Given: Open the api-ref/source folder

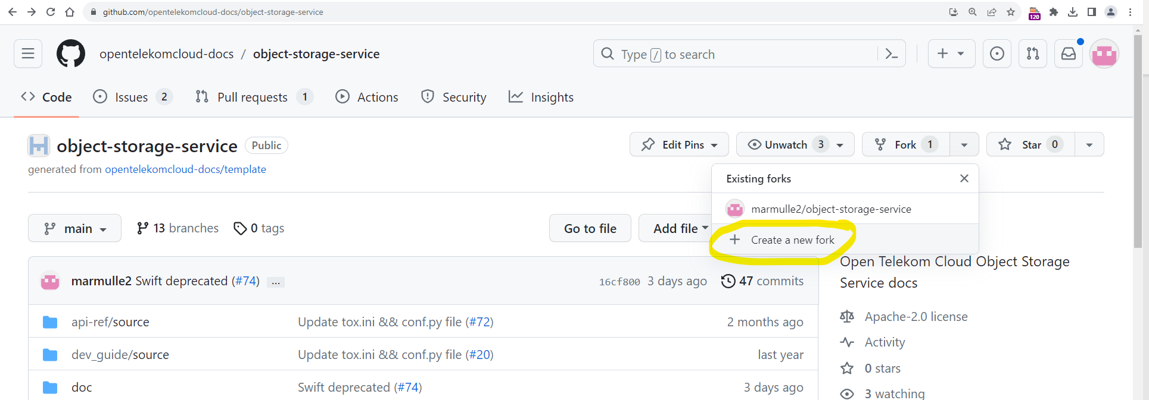Looking at the screenshot, I should point(110,322).
